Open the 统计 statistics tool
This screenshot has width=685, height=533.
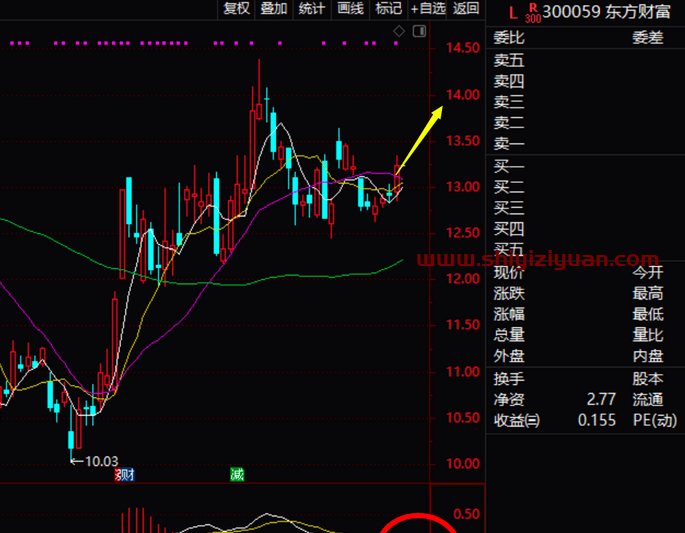(312, 9)
